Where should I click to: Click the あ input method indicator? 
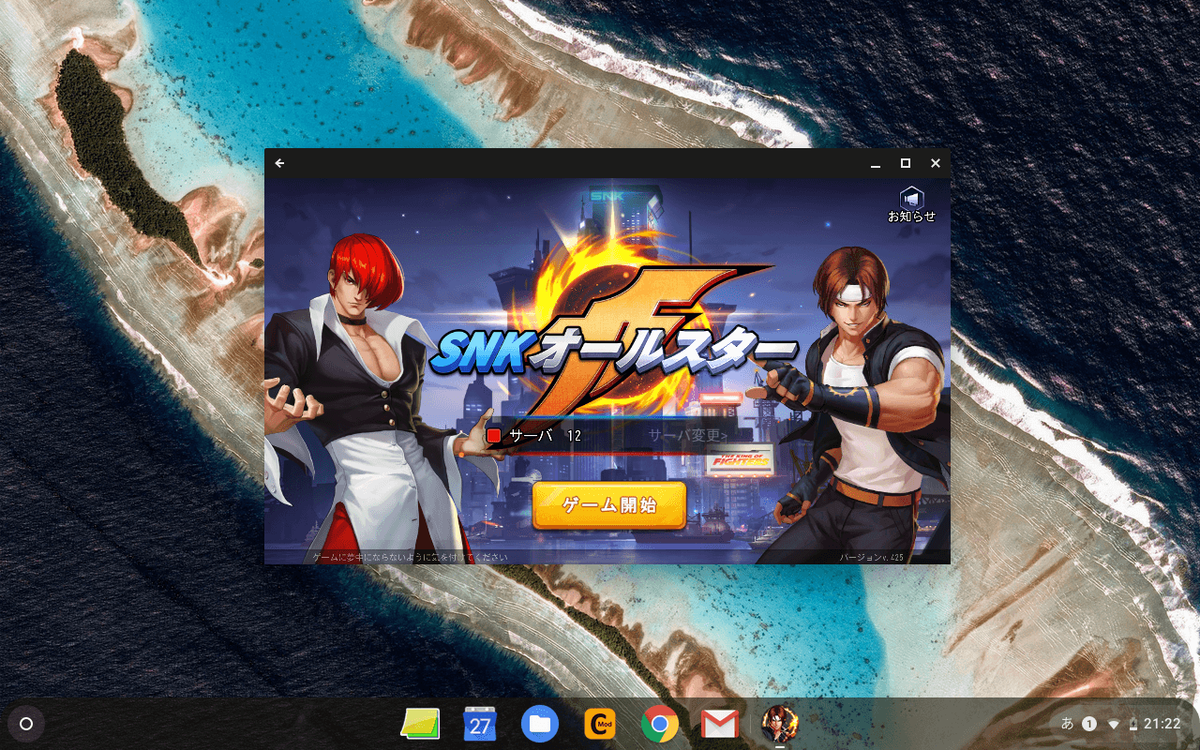pyautogui.click(x=1067, y=724)
